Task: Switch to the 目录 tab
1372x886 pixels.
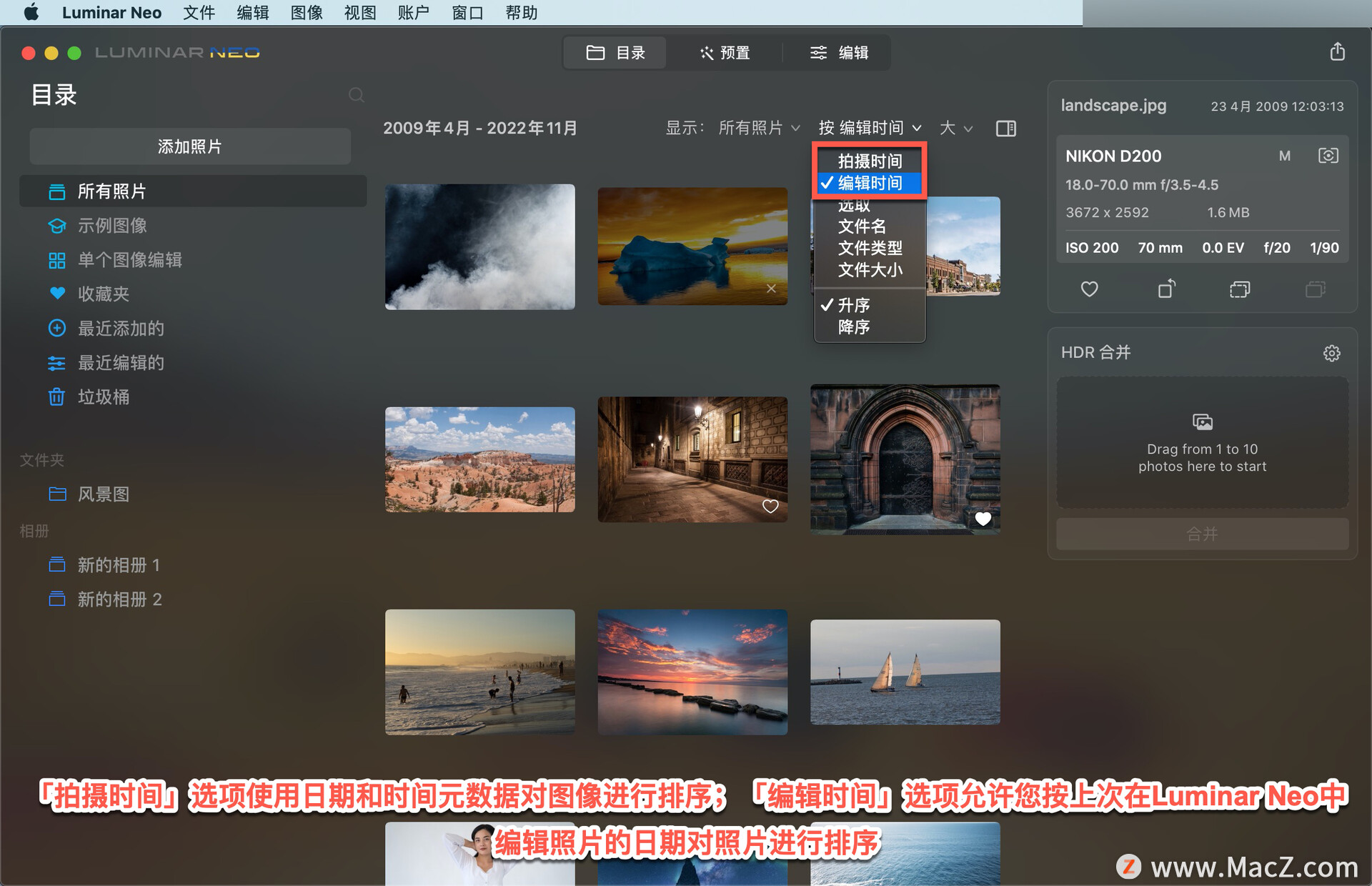Action: tap(615, 53)
